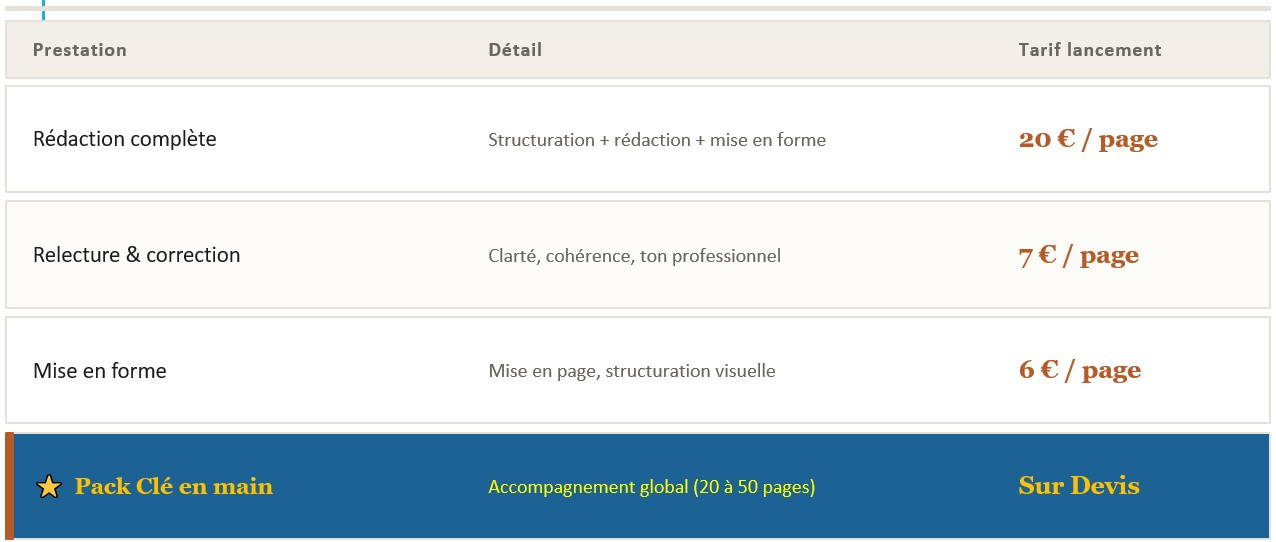Click "Accompagnement global (20 à 50 pages)" text
Viewport: 1276px width, 542px height.
pos(651,488)
